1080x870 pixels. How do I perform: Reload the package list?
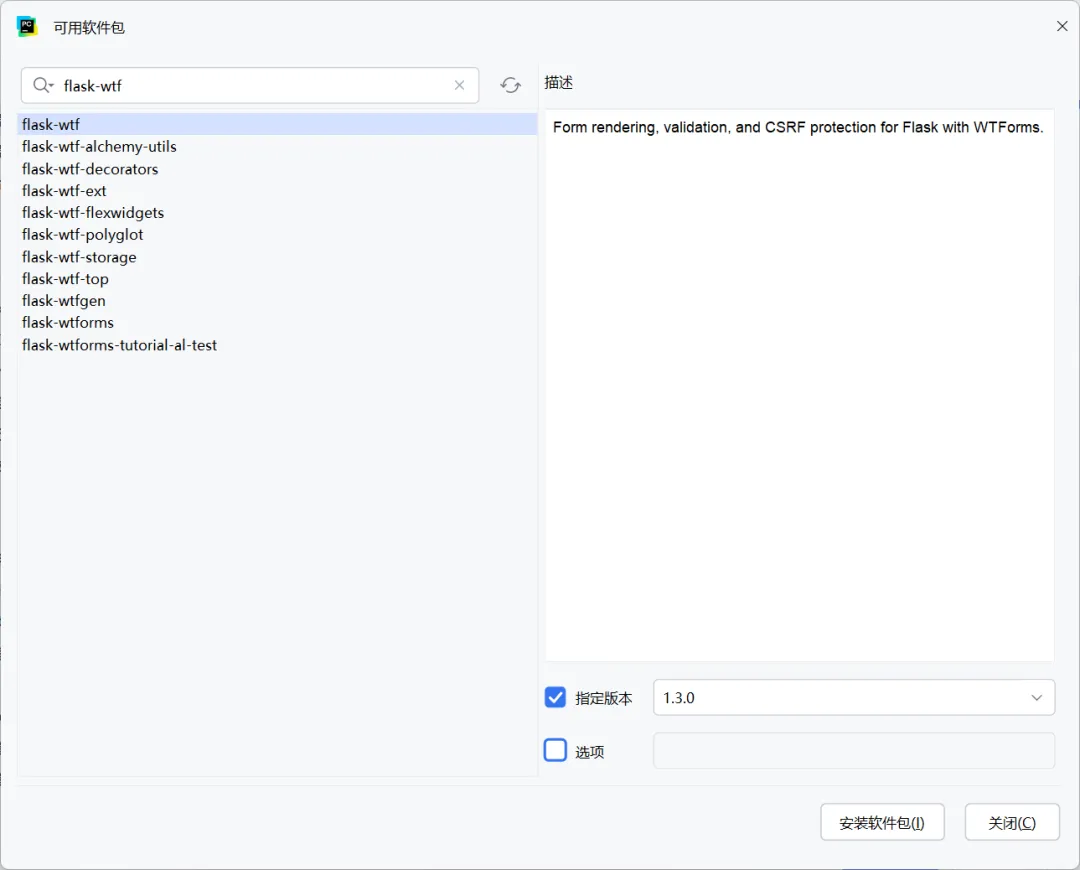pyautogui.click(x=510, y=85)
